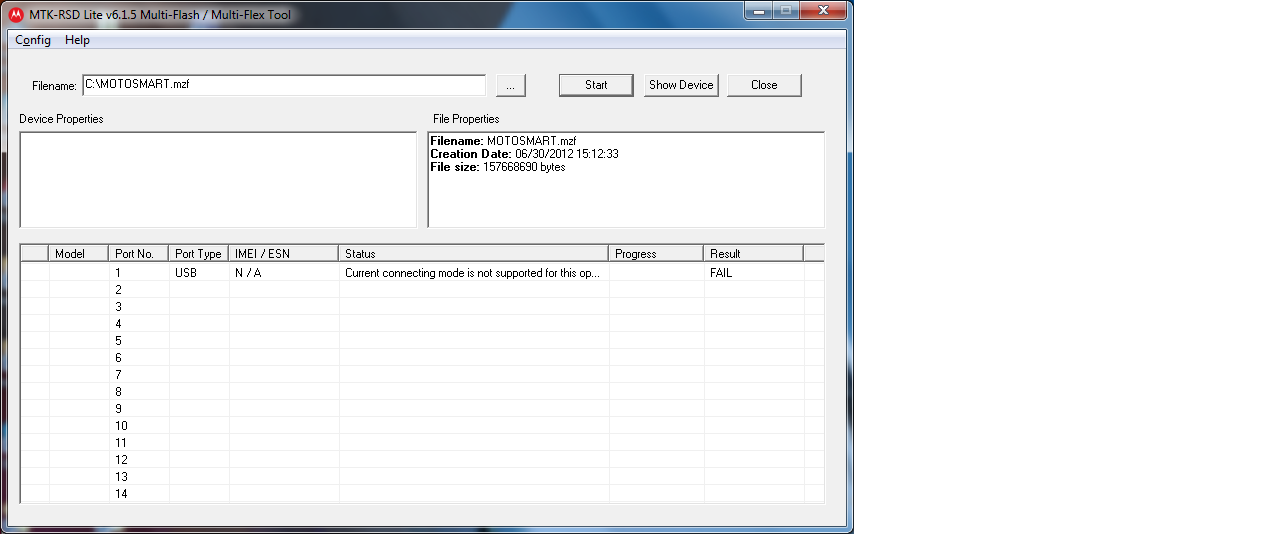Select port number 12 row
Image resolution: width=1261 pixels, height=534 pixels.
click(x=422, y=460)
